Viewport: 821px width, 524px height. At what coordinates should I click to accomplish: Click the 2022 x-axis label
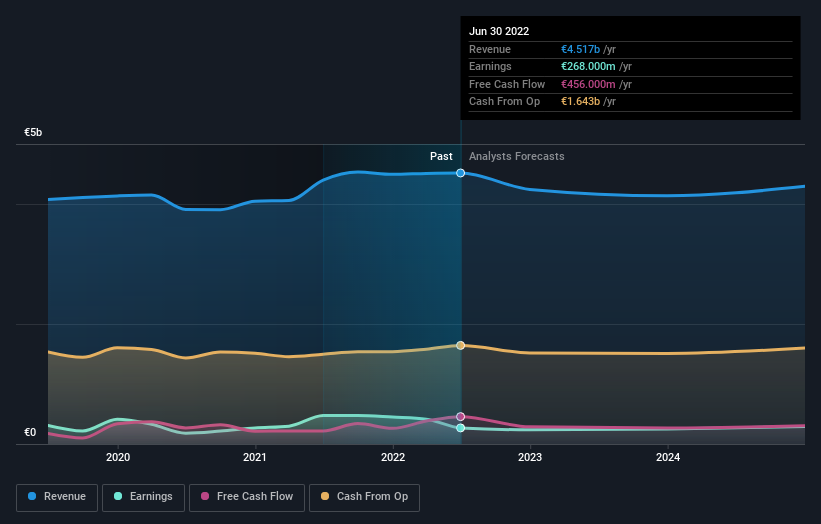[393, 457]
